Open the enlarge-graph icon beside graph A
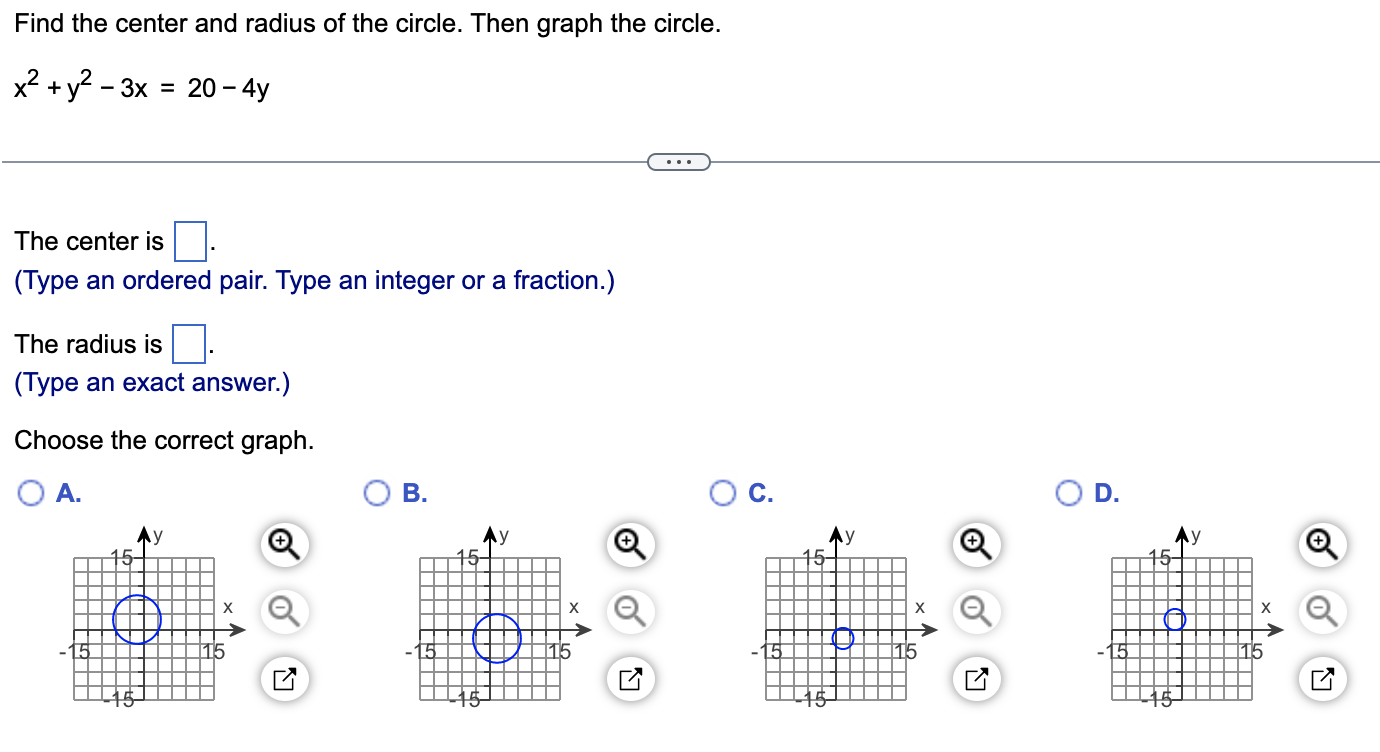 click(283, 679)
